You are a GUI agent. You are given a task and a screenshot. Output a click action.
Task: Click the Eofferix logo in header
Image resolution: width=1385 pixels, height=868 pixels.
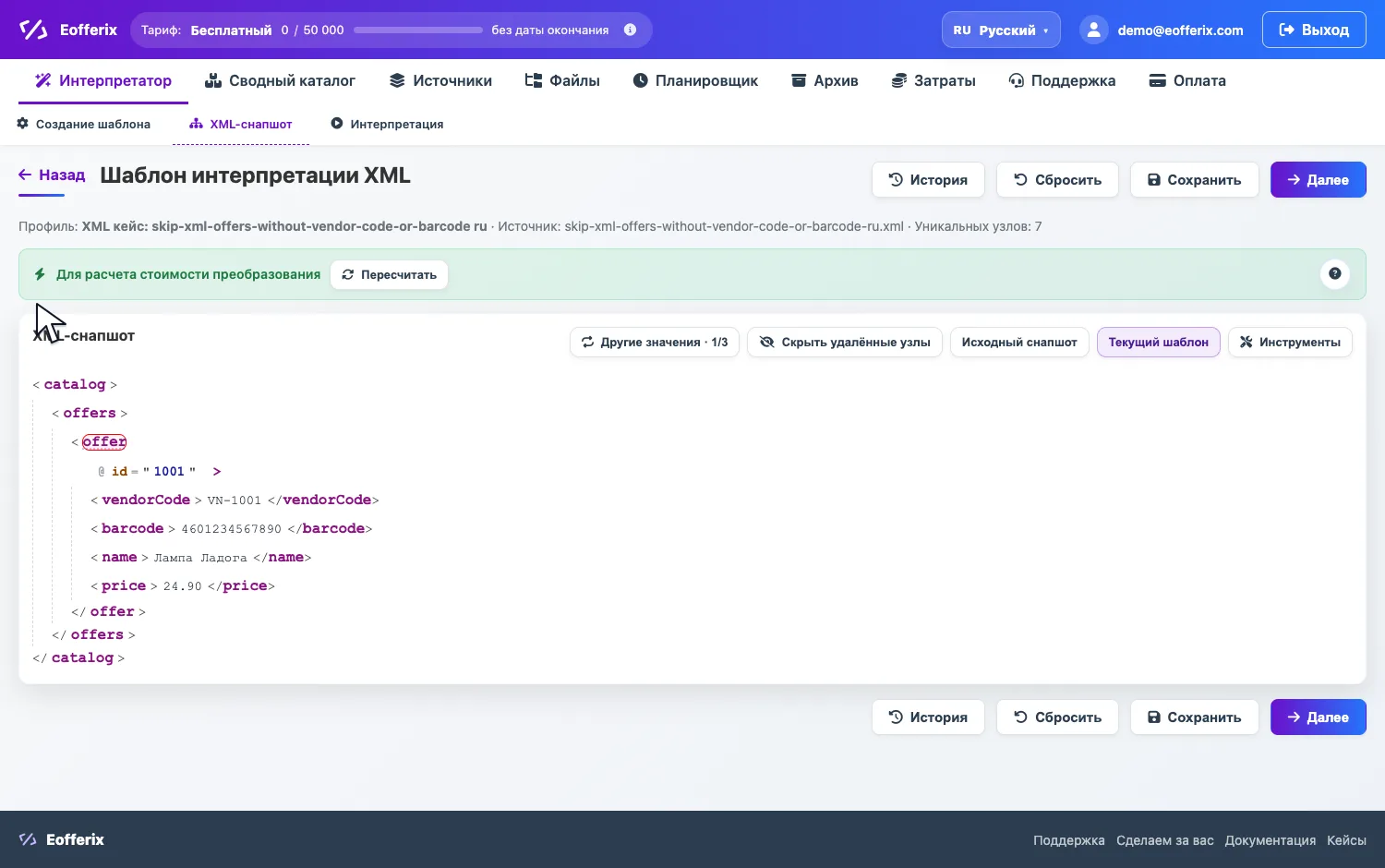(x=67, y=30)
